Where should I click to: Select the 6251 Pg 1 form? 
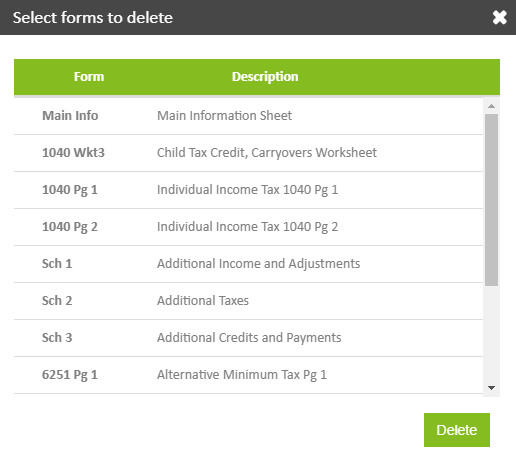248,375
